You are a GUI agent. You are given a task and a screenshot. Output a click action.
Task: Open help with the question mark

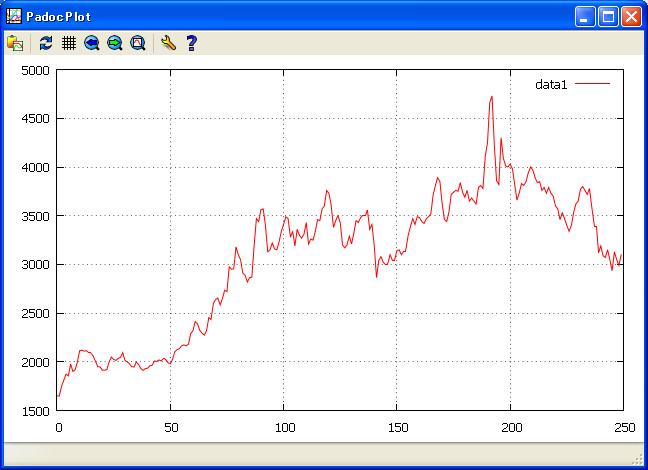pos(192,43)
